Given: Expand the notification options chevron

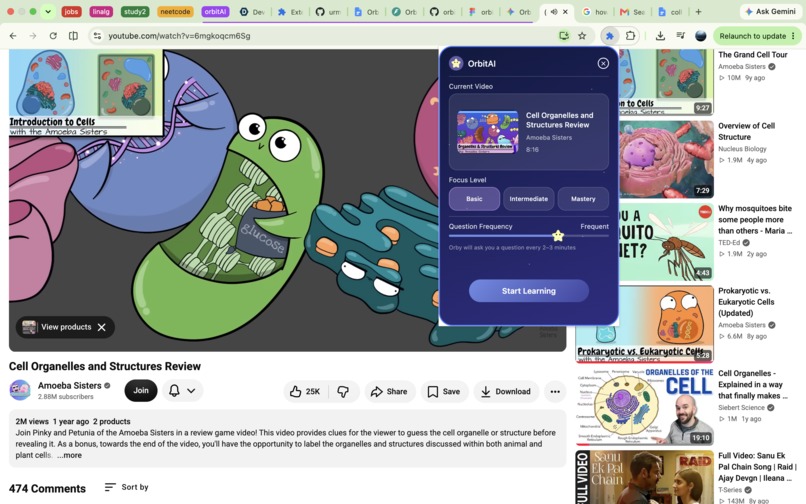Looking at the screenshot, I should [191, 391].
